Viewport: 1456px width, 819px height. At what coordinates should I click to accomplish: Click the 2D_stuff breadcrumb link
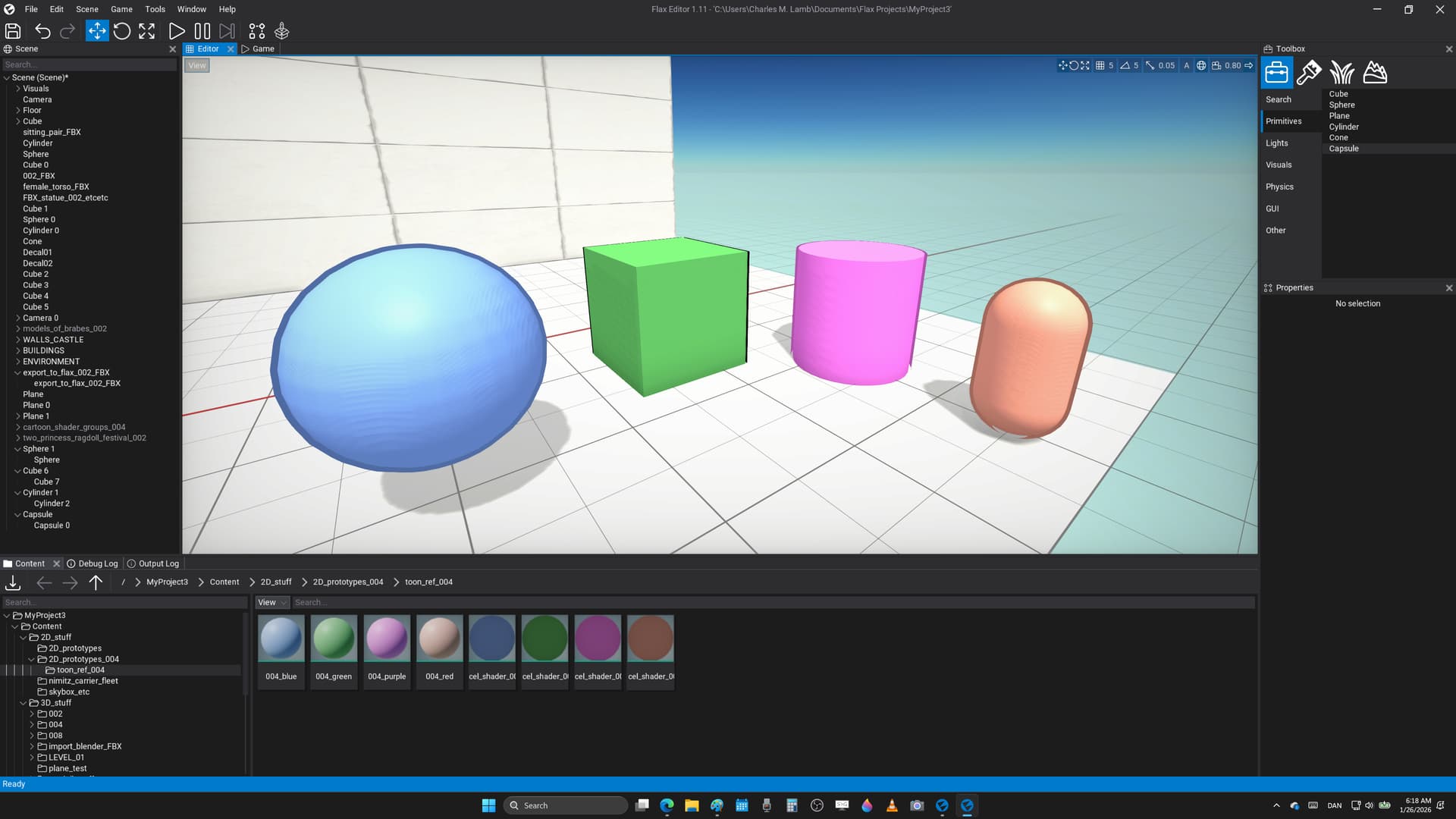click(x=276, y=582)
